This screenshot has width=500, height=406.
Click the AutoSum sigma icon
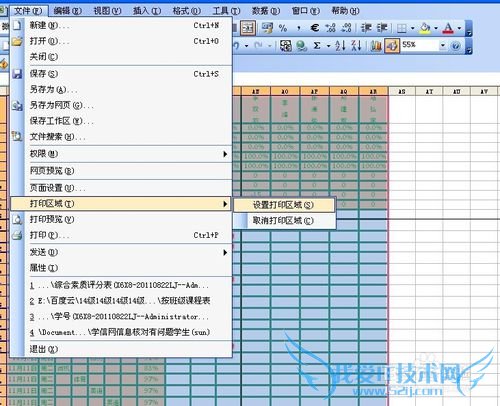317,45
